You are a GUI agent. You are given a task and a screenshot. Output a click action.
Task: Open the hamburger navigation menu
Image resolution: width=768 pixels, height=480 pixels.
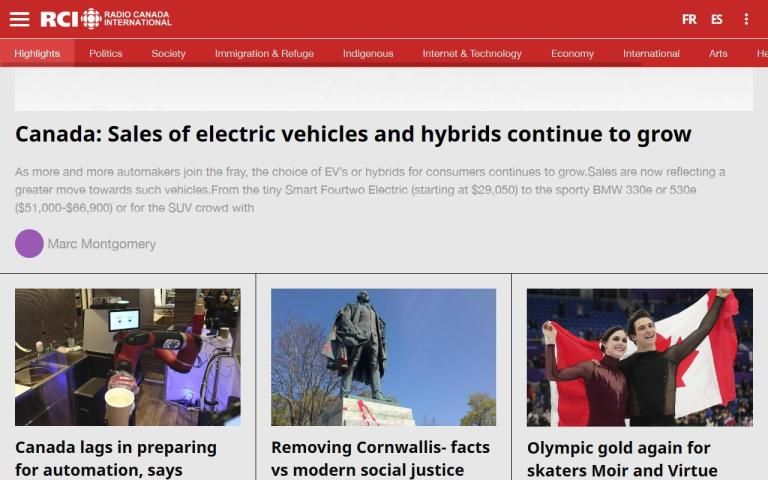19,19
